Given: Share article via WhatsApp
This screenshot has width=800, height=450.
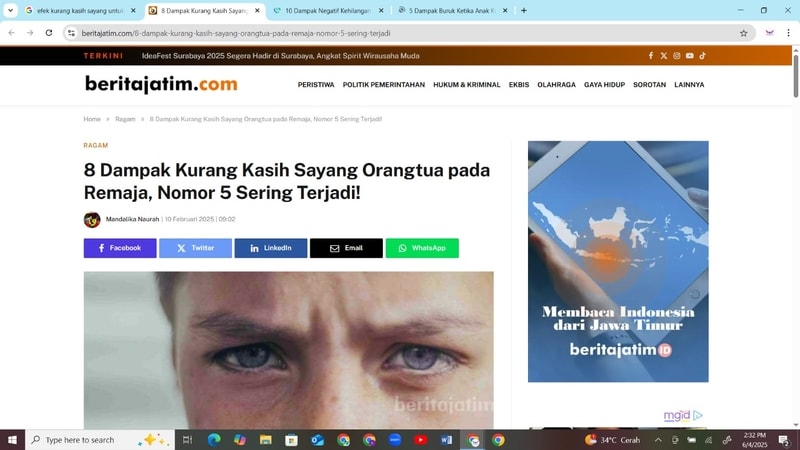Looking at the screenshot, I should pos(422,248).
